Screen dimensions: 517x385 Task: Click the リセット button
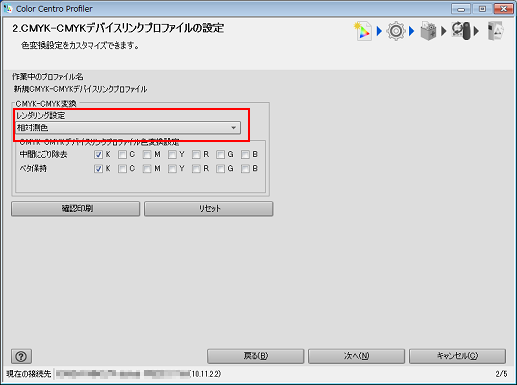click(x=209, y=209)
